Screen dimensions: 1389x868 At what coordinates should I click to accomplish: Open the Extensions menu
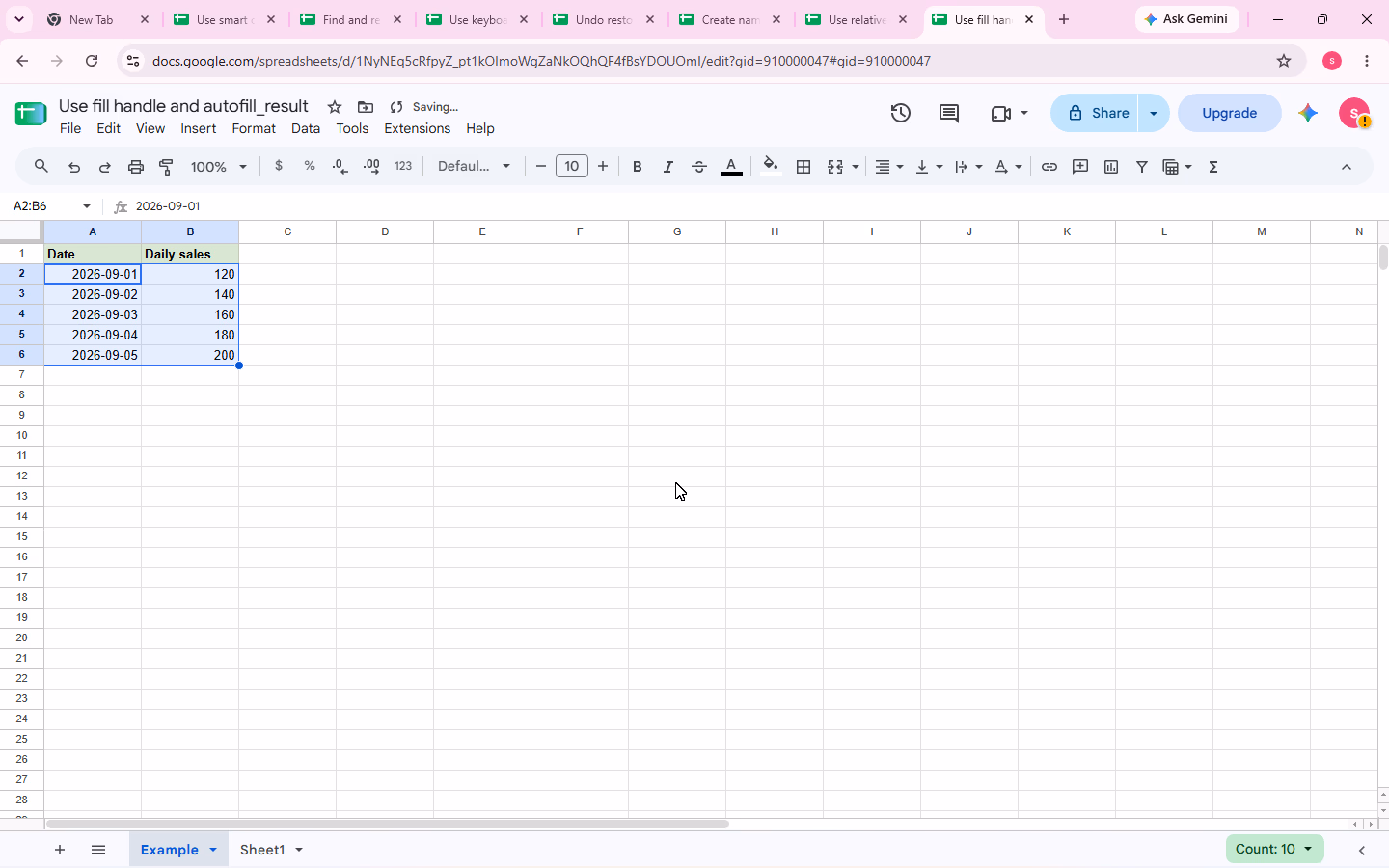pos(417,128)
